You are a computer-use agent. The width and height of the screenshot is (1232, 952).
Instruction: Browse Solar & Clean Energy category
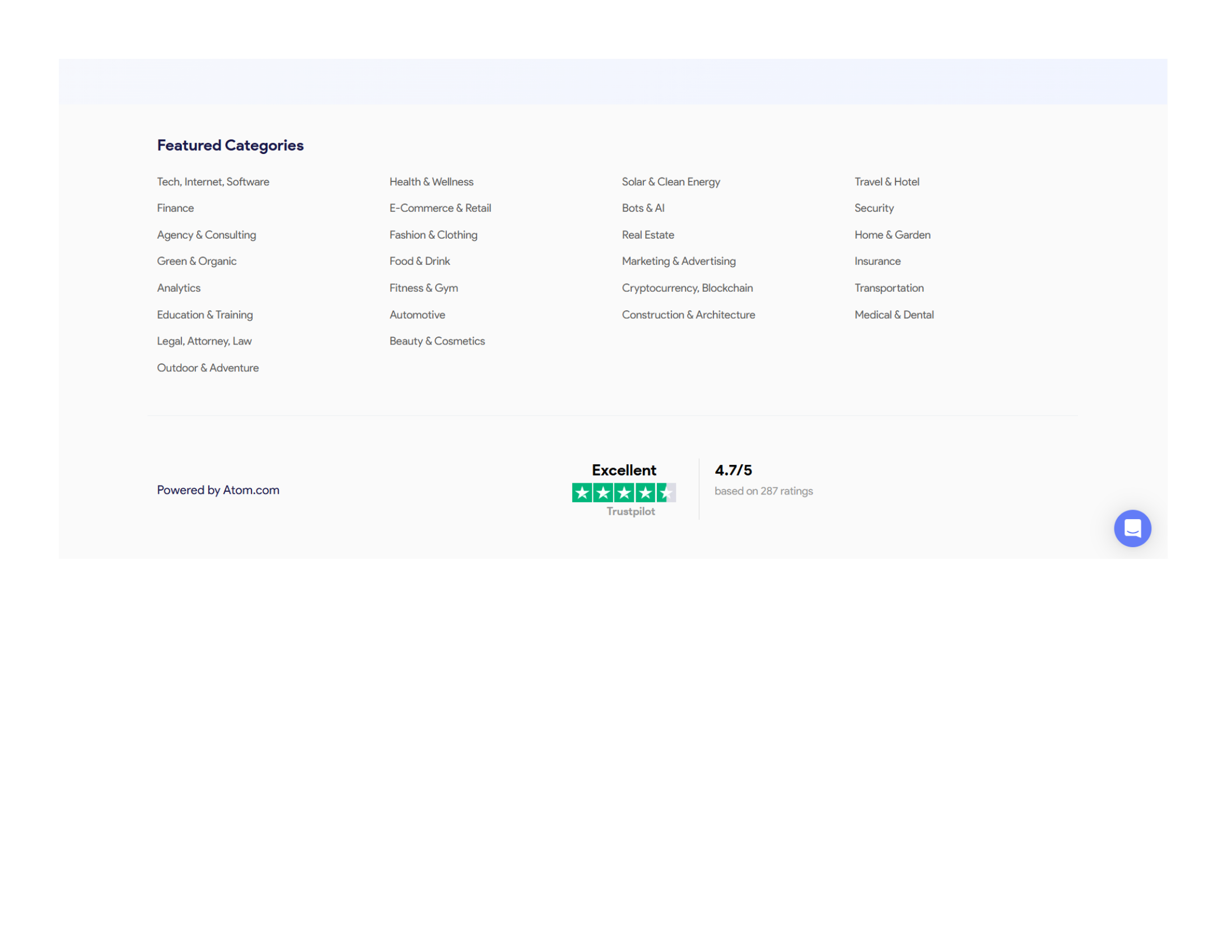coord(670,181)
